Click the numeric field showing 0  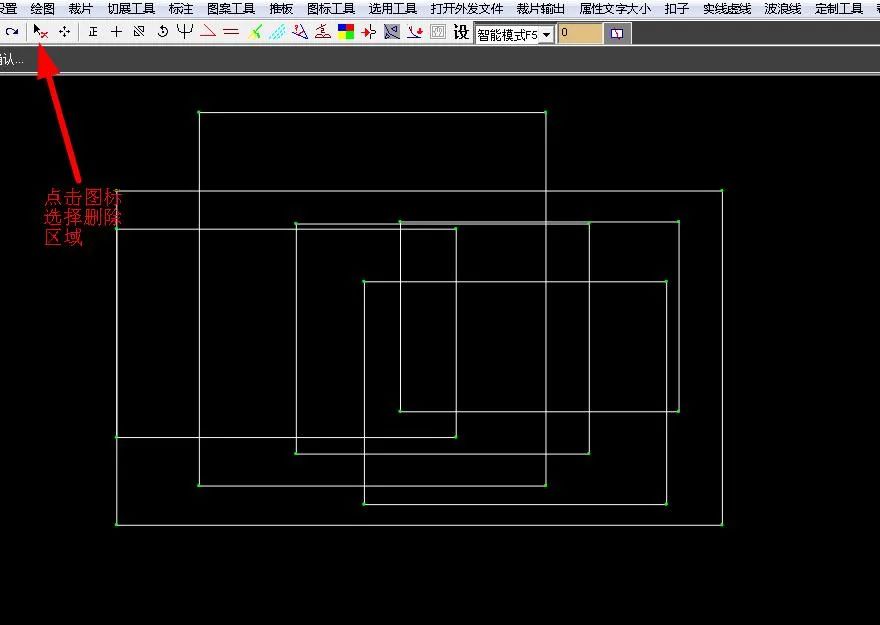580,33
